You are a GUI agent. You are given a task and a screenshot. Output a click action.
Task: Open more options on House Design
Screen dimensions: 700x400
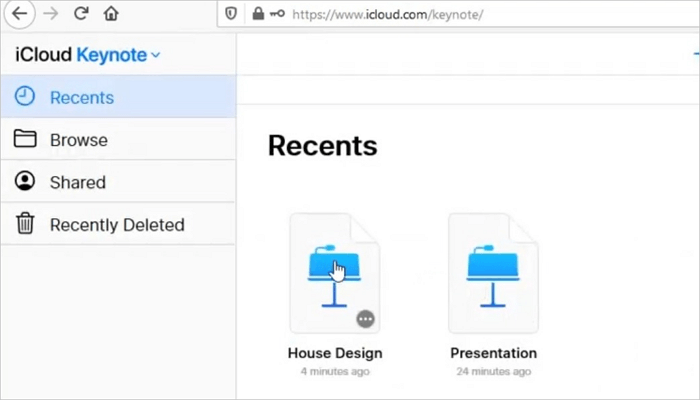(365, 319)
